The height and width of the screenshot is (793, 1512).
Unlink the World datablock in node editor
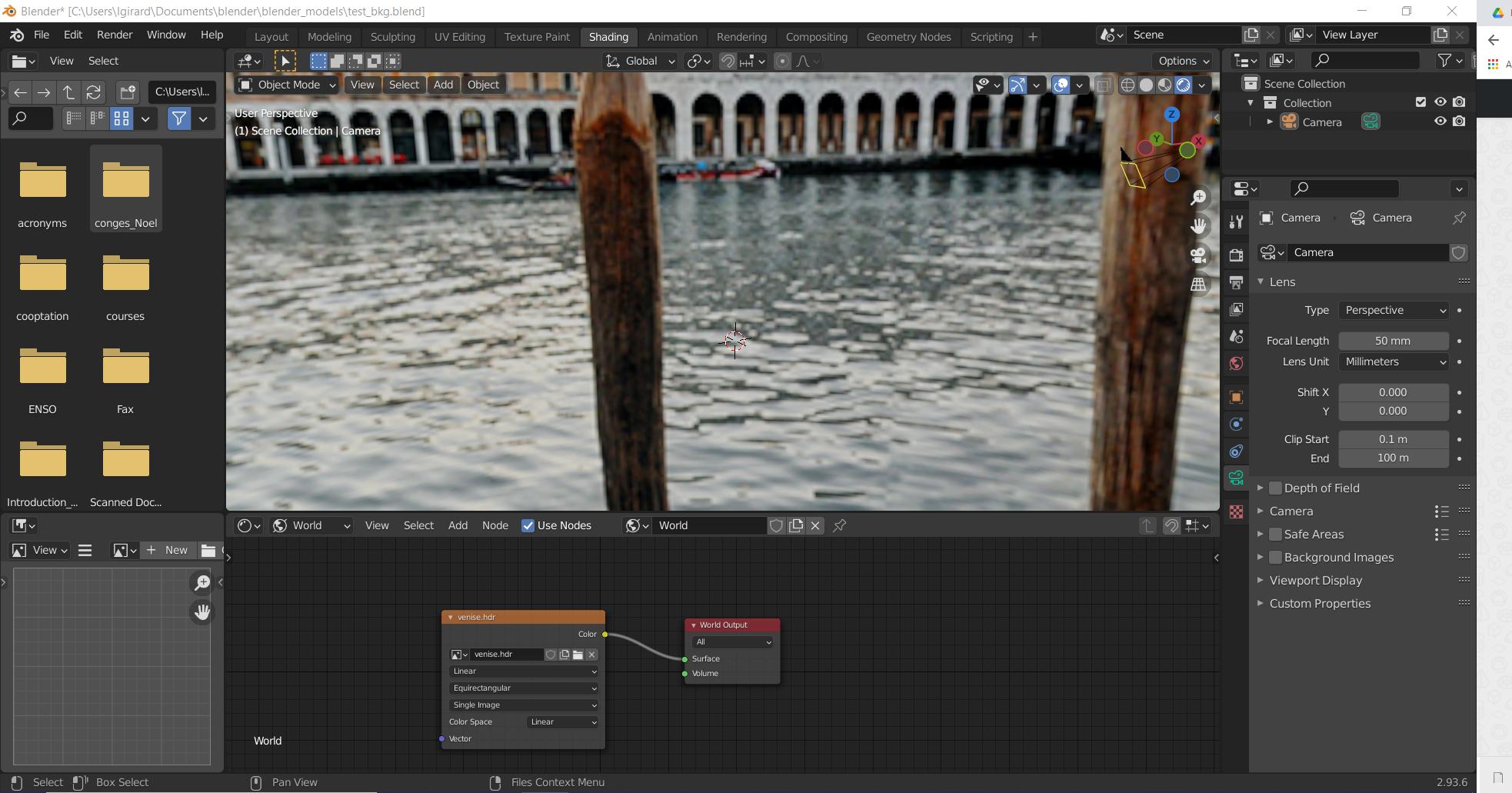point(815,525)
